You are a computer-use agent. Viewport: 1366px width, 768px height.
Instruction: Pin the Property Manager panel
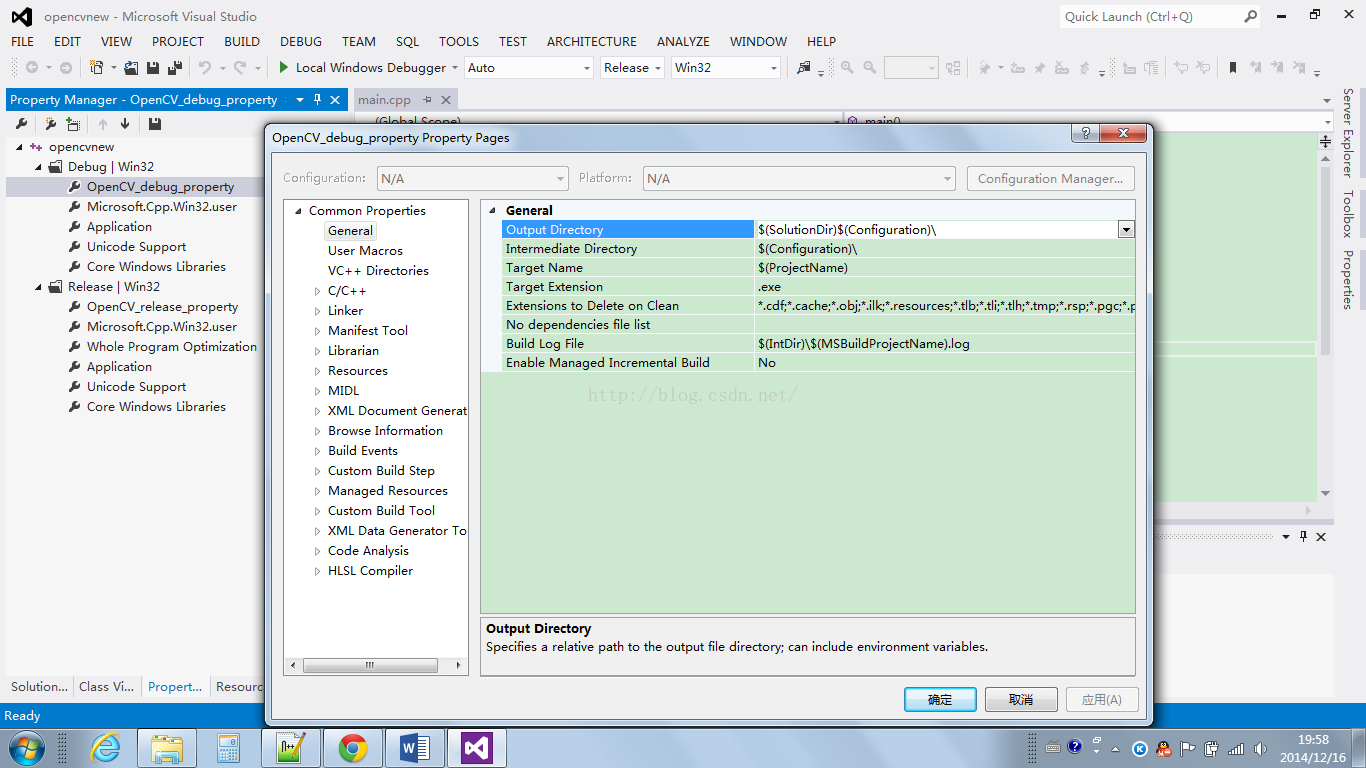tap(318, 100)
